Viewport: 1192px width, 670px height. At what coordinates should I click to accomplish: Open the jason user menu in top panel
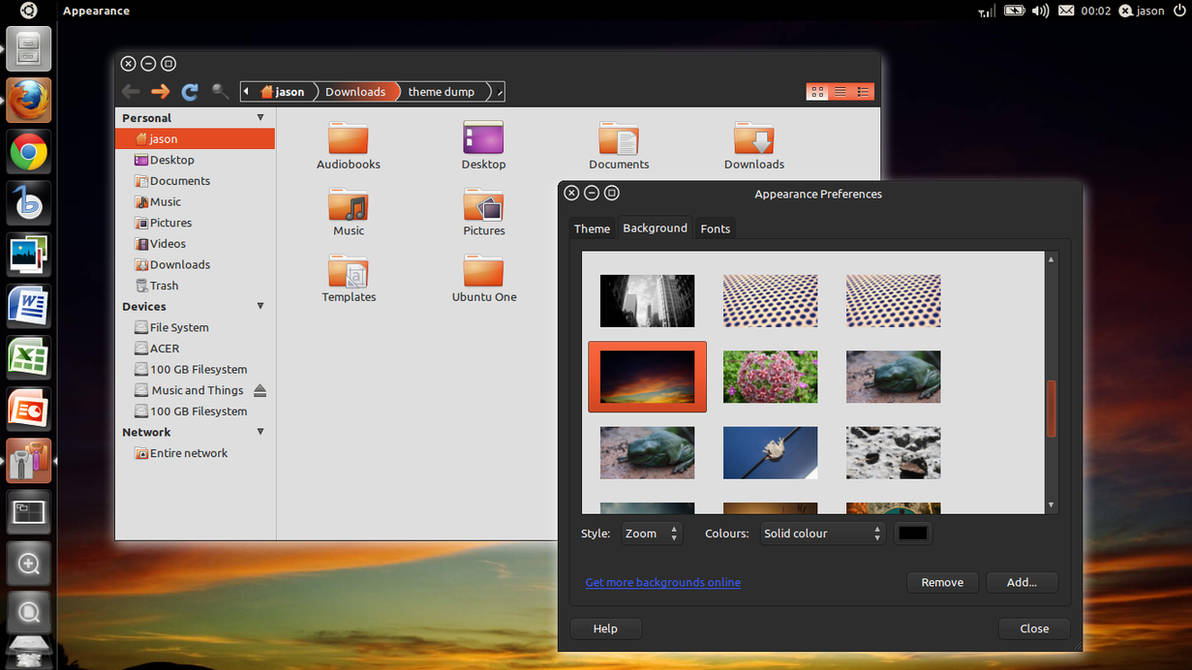pos(1142,11)
